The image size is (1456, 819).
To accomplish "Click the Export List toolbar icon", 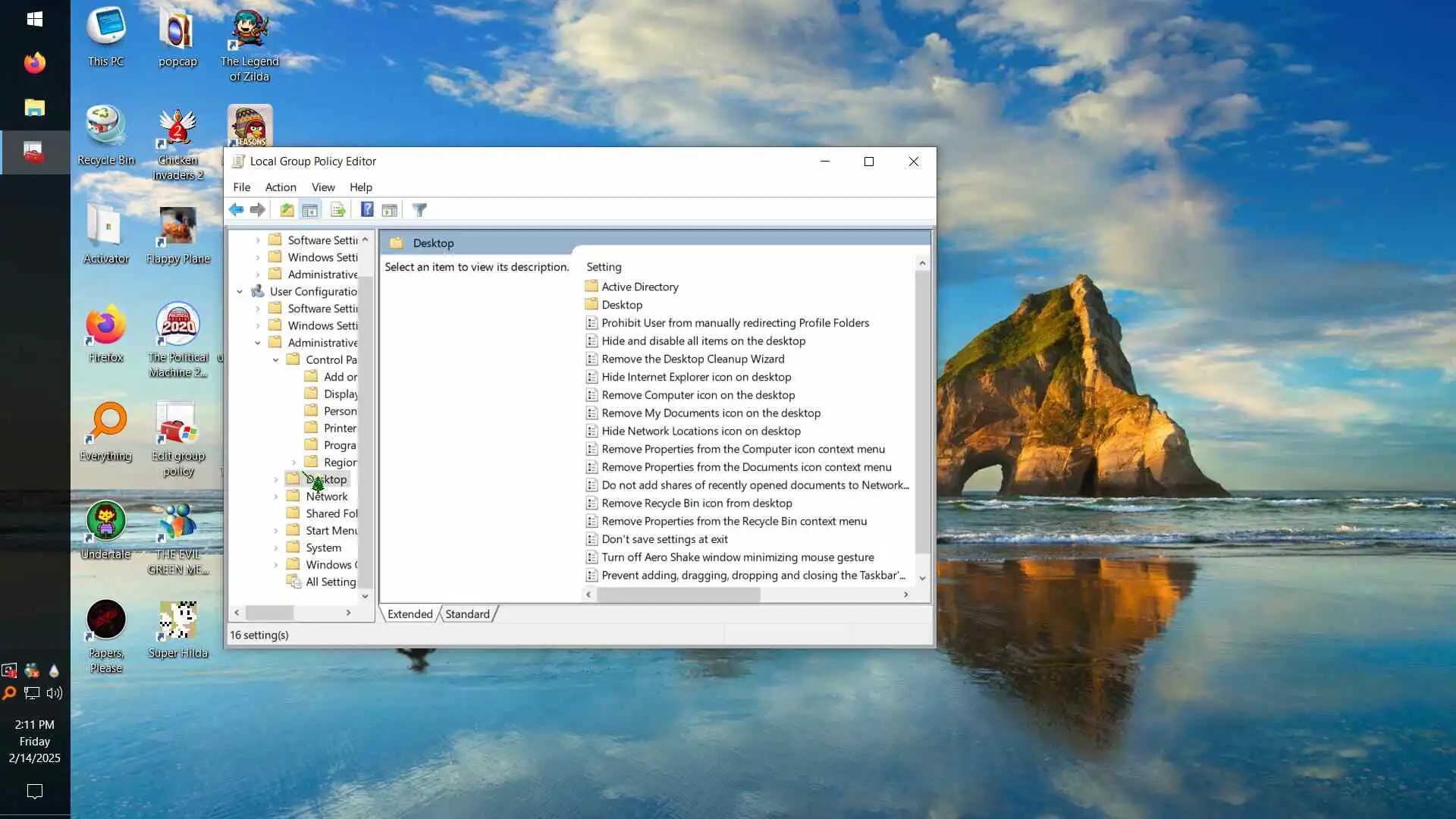I will coord(337,210).
